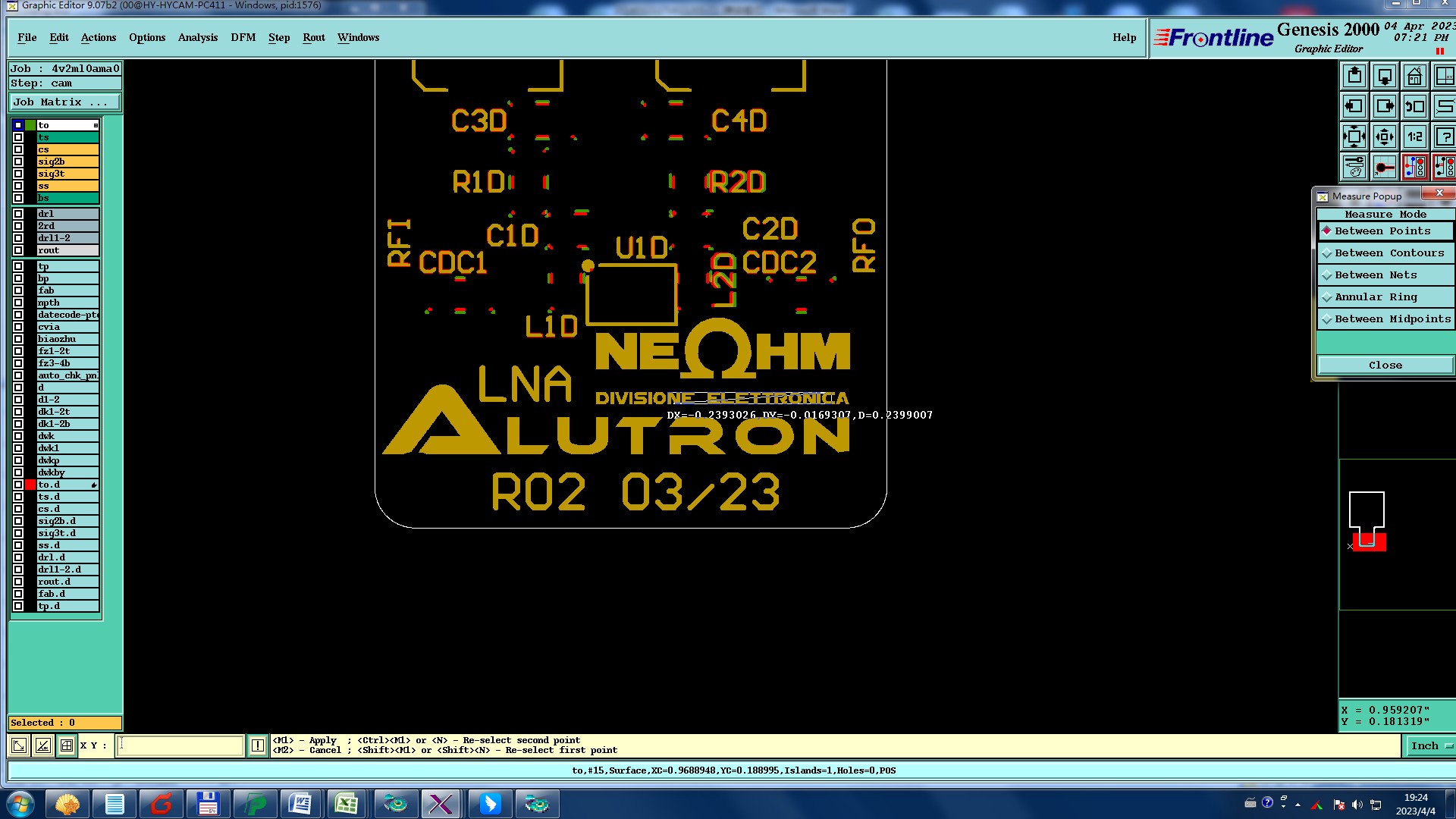
Task: Open Windows Start orb
Action: tap(20, 804)
